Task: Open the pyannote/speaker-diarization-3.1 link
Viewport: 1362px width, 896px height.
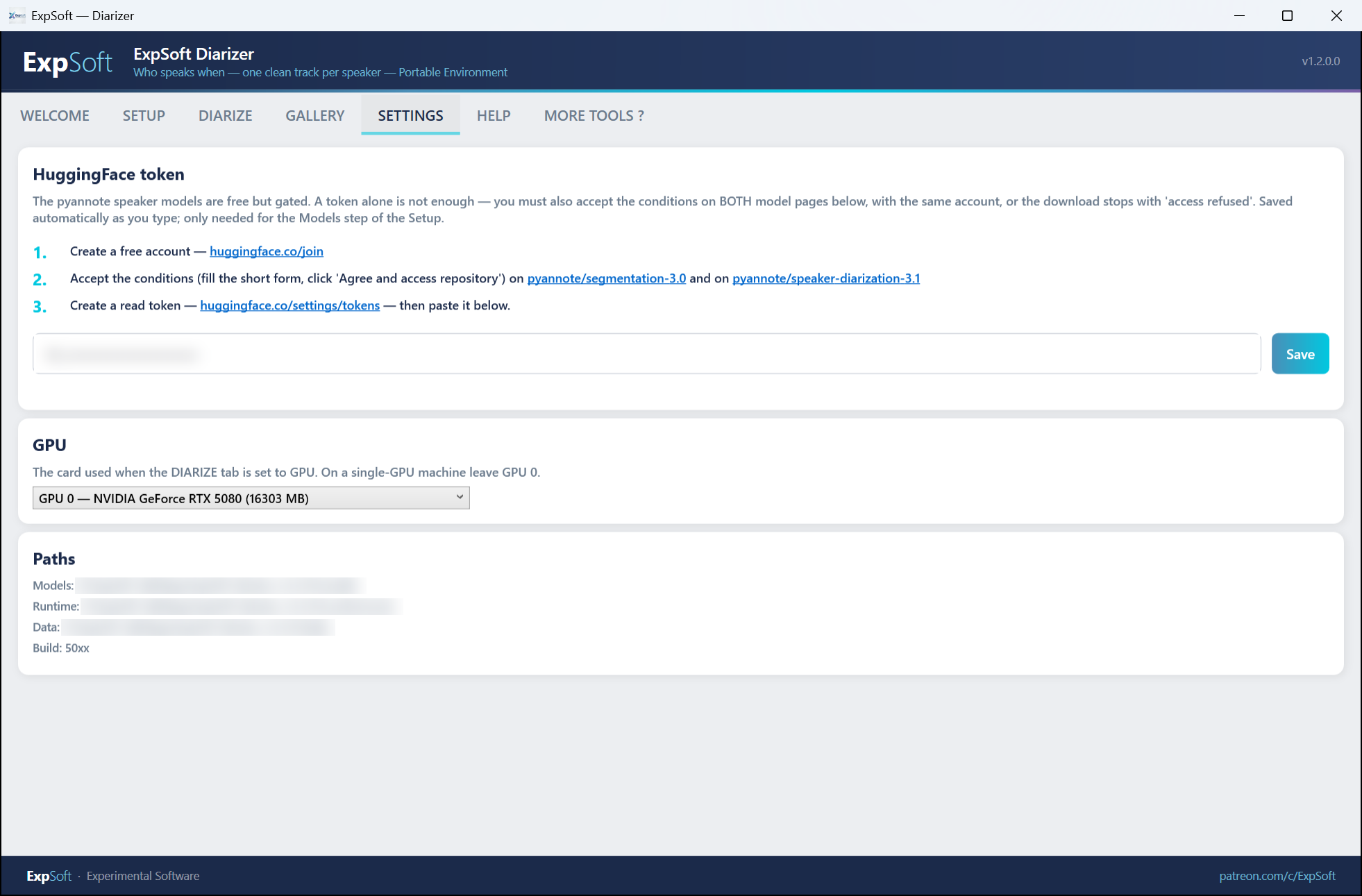Action: coord(826,278)
